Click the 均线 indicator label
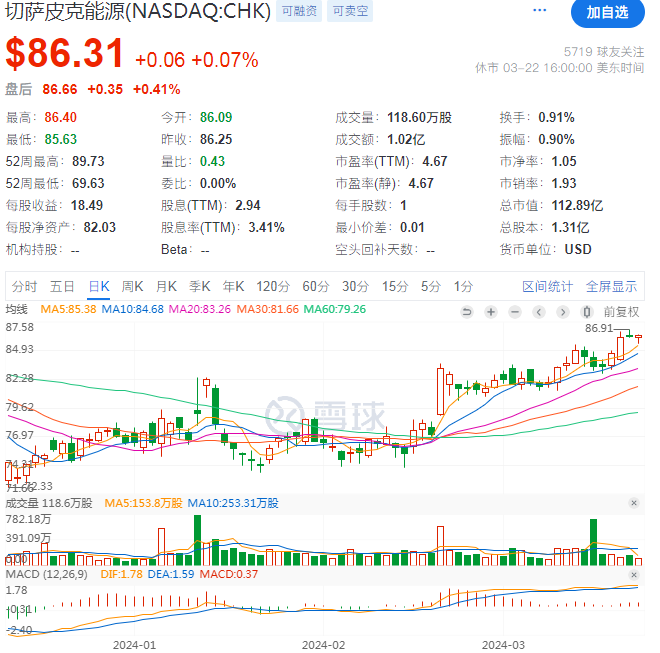The image size is (660, 653). [16, 309]
